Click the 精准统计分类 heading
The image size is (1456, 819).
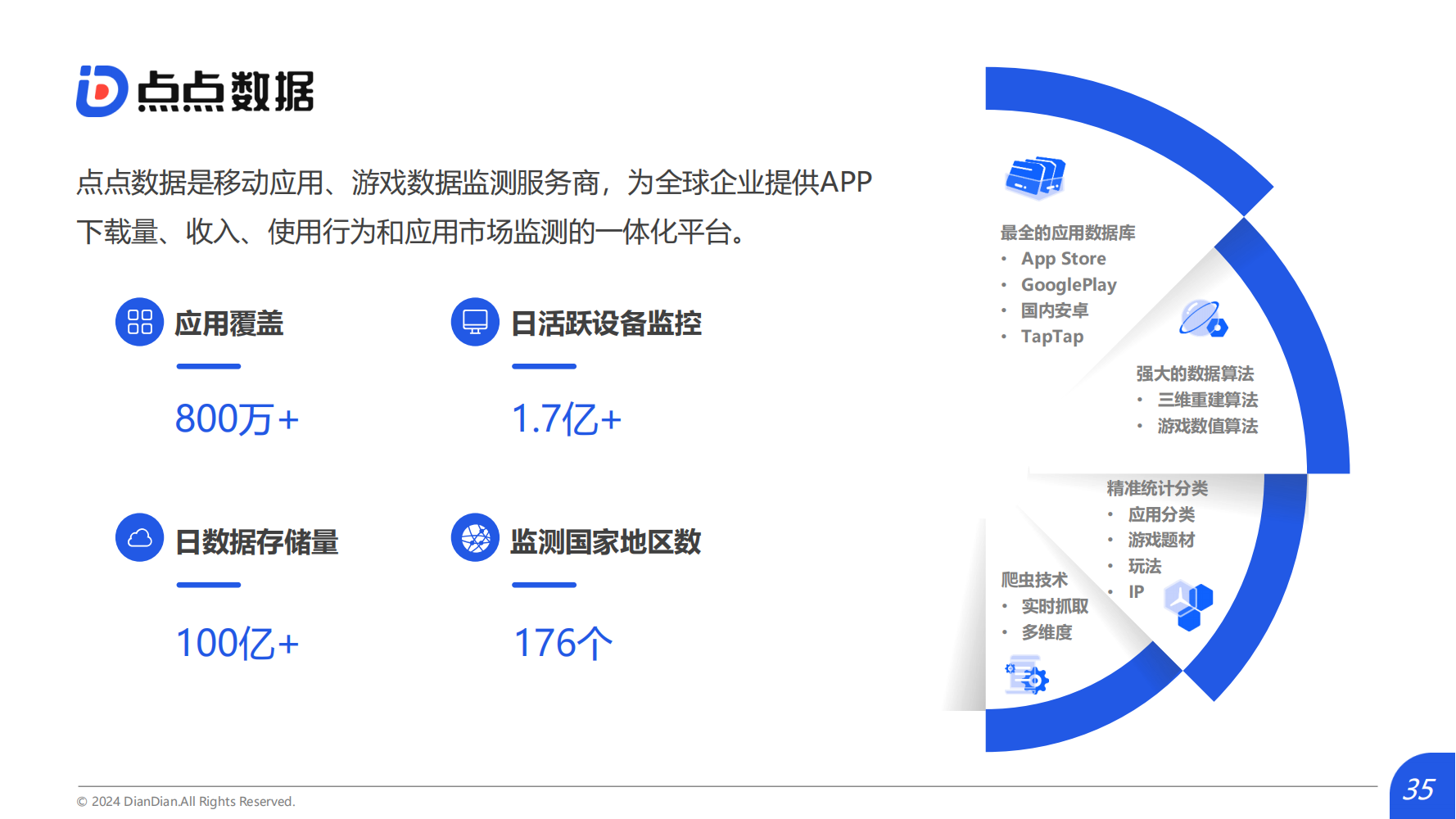click(1157, 488)
